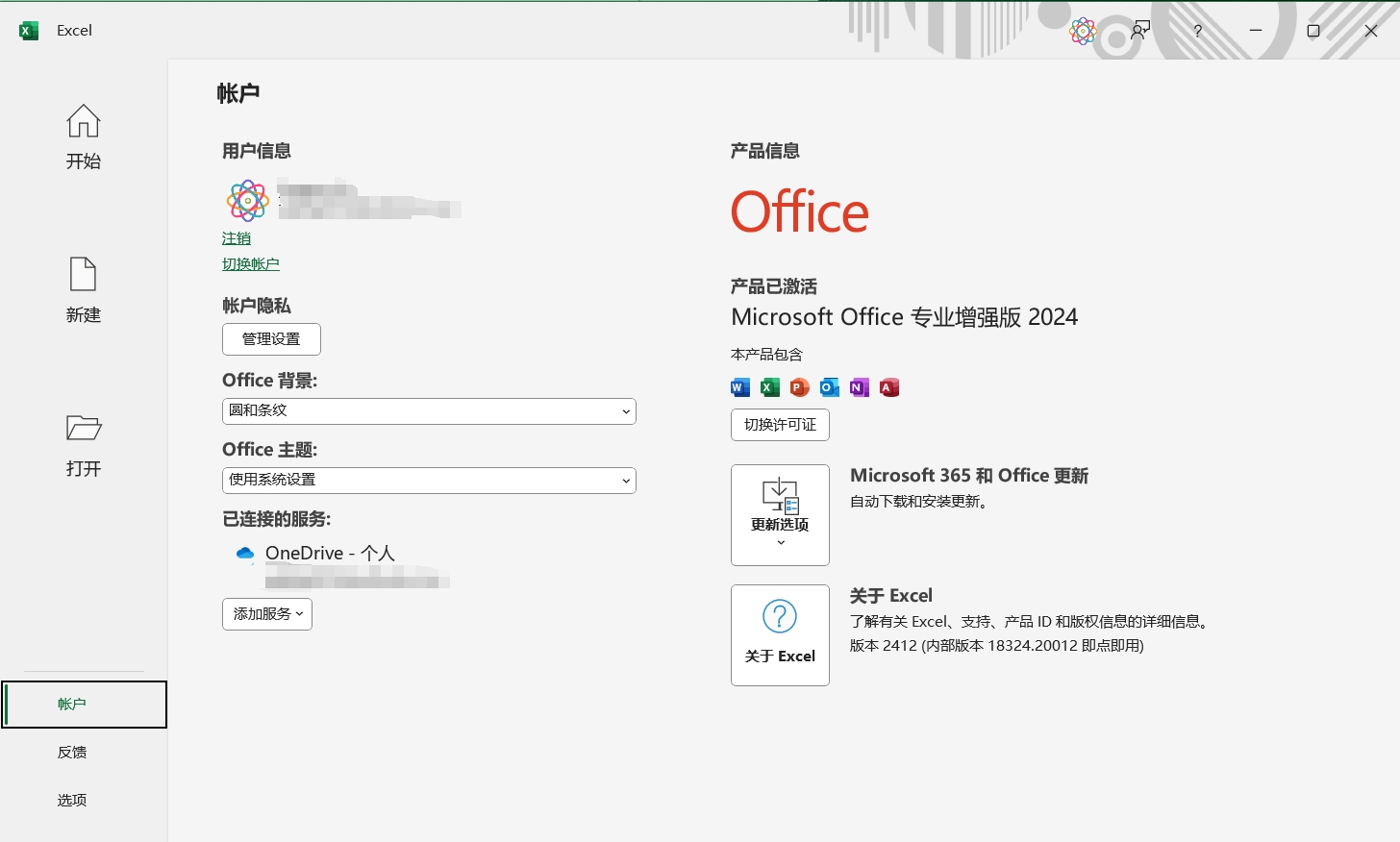Select the 帐户 tab in sidebar

[x=85, y=705]
